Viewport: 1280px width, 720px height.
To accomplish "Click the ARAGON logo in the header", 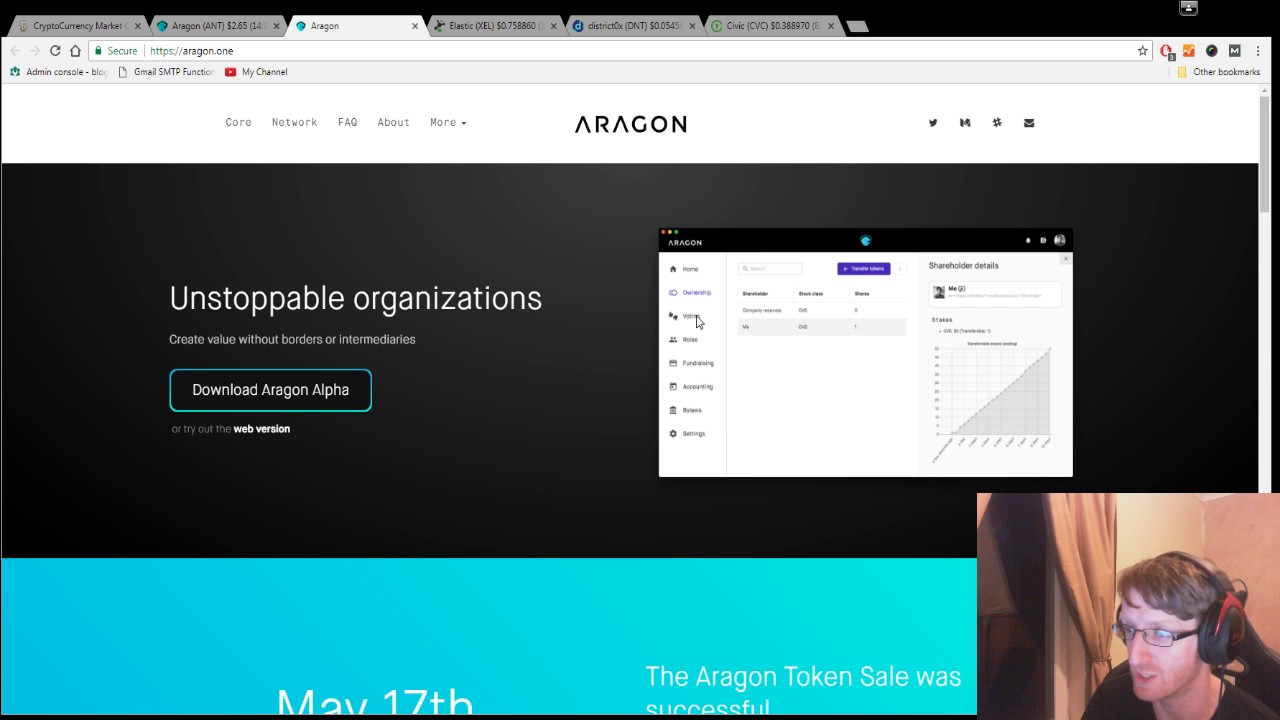I will [x=630, y=124].
